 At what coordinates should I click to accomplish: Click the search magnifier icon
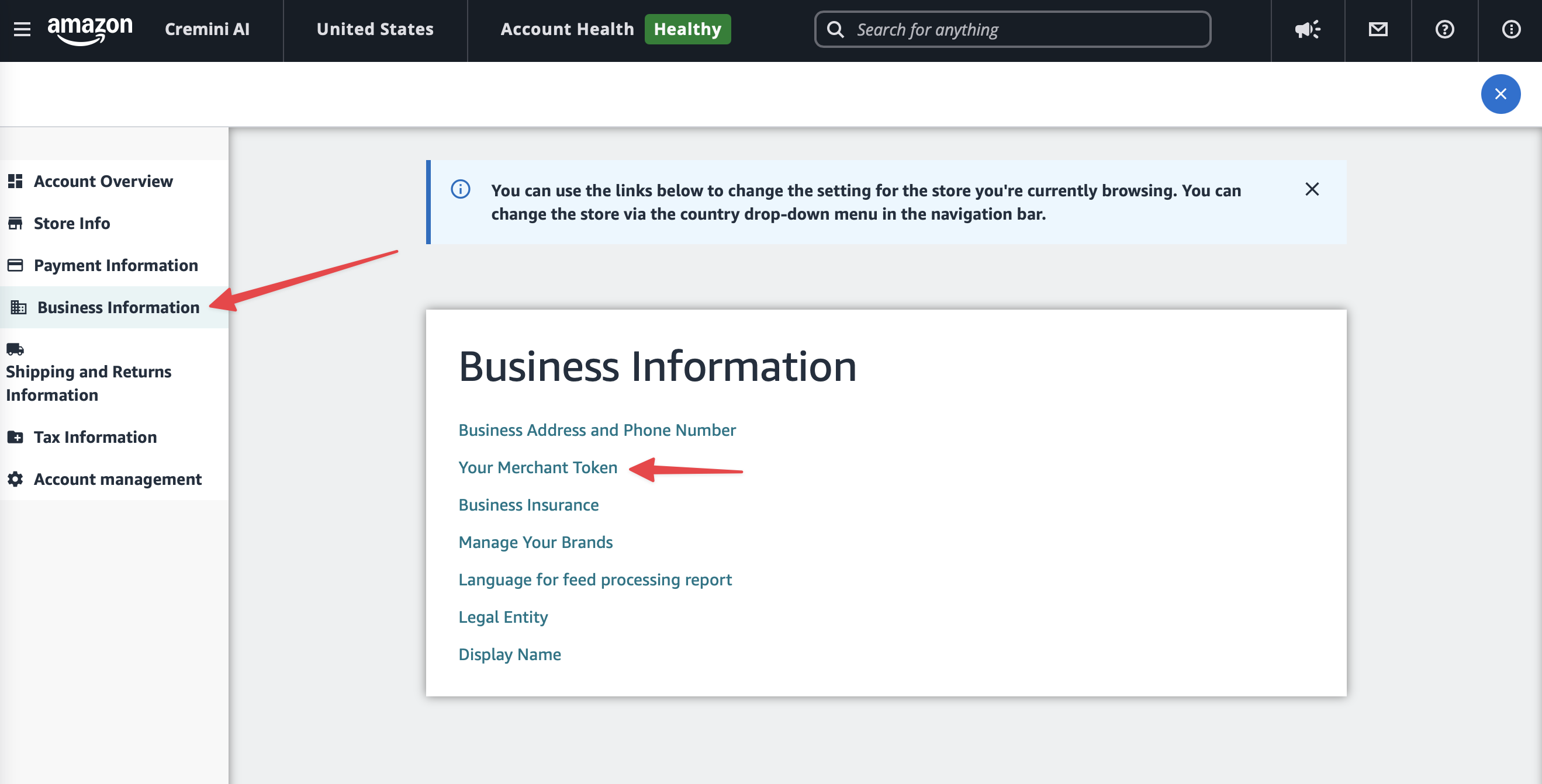pos(835,29)
